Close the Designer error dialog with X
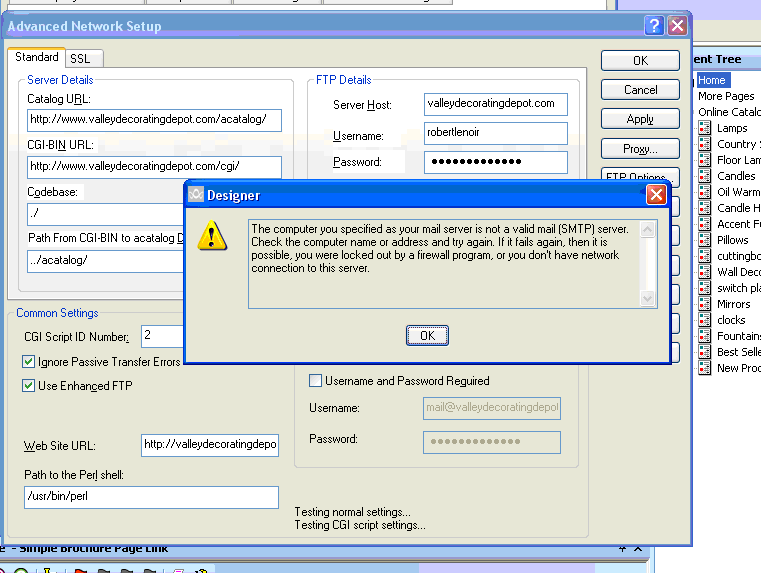The height and width of the screenshot is (573, 761). [656, 195]
